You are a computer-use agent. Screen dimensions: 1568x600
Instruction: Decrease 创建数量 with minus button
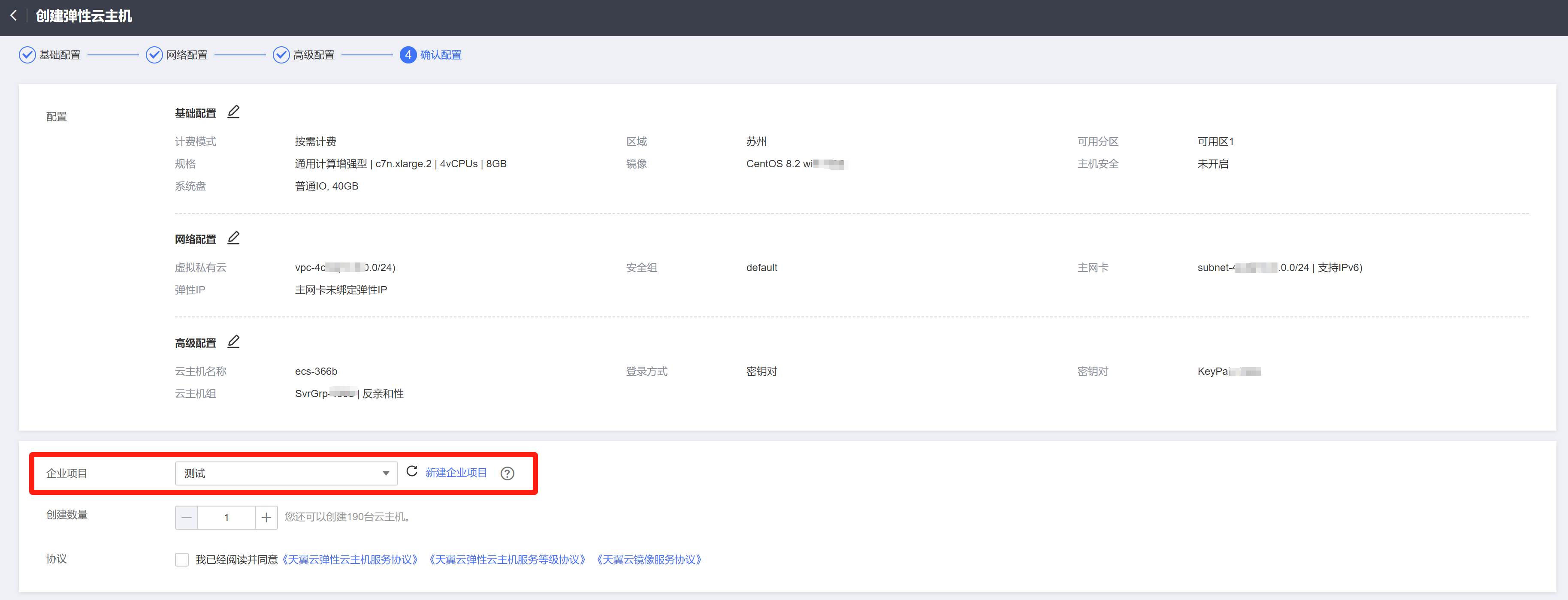tap(187, 517)
